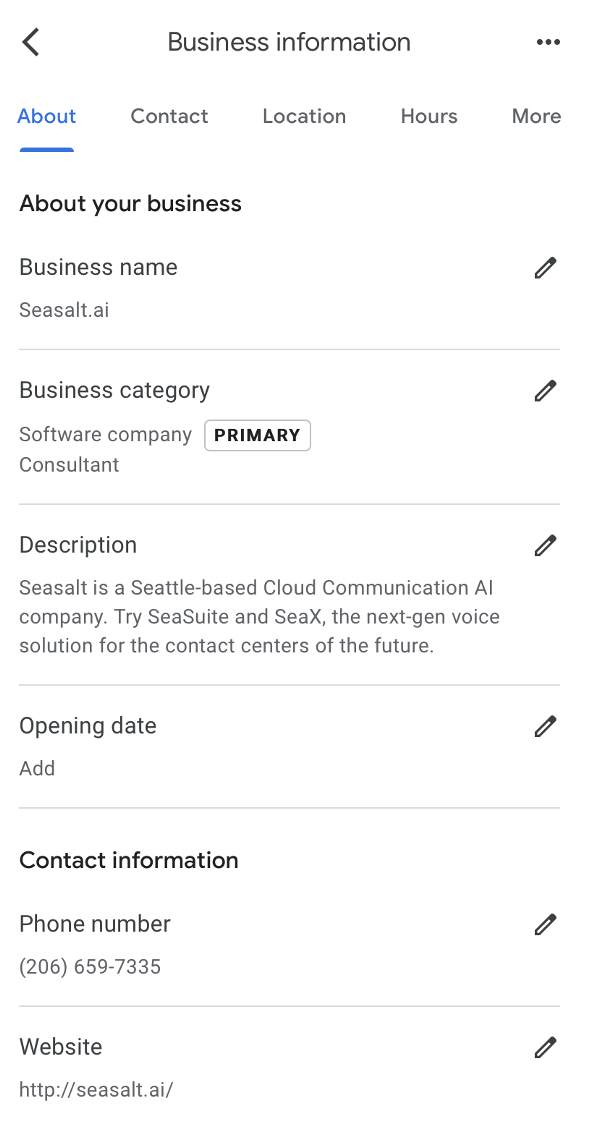Click the http://seasalt.ai/ website URL
This screenshot has width=598, height=1128.
coord(96,1090)
